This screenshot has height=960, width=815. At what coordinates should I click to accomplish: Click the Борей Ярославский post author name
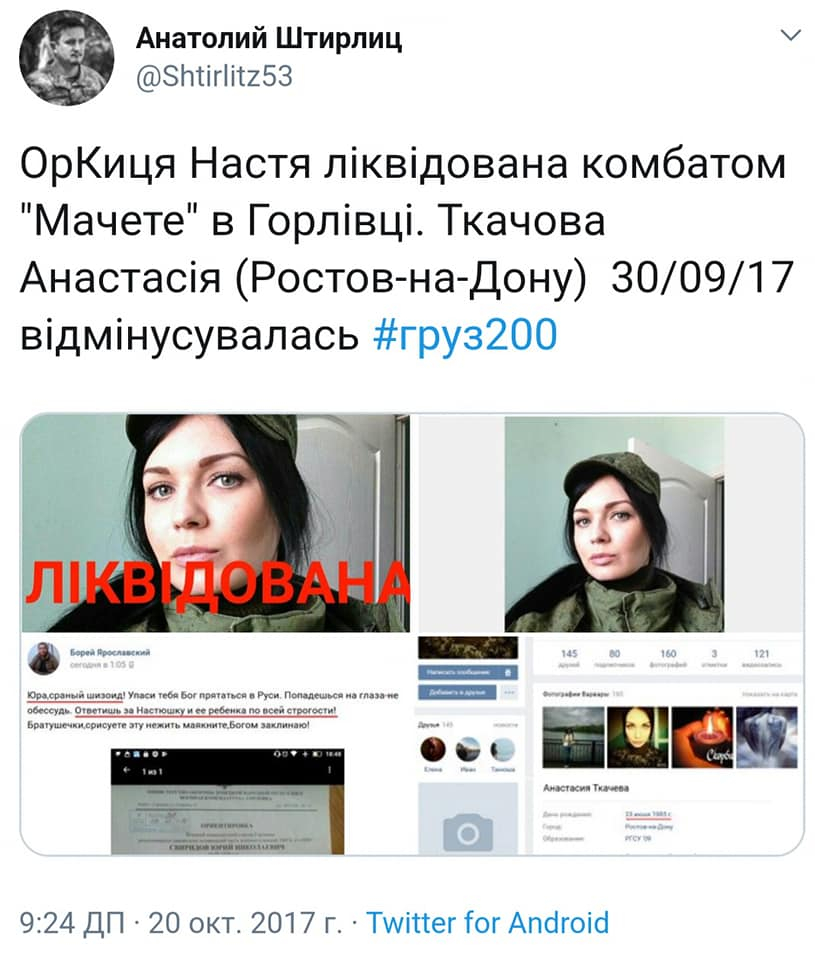(110, 652)
